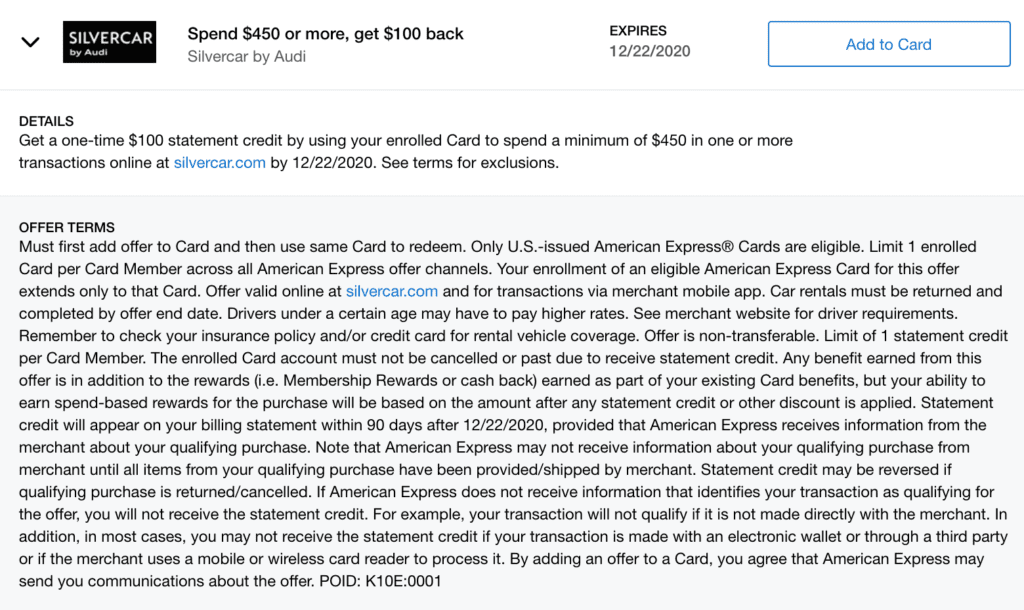Click the EXPIRES label
The width and height of the screenshot is (1024, 610).
[x=638, y=31]
